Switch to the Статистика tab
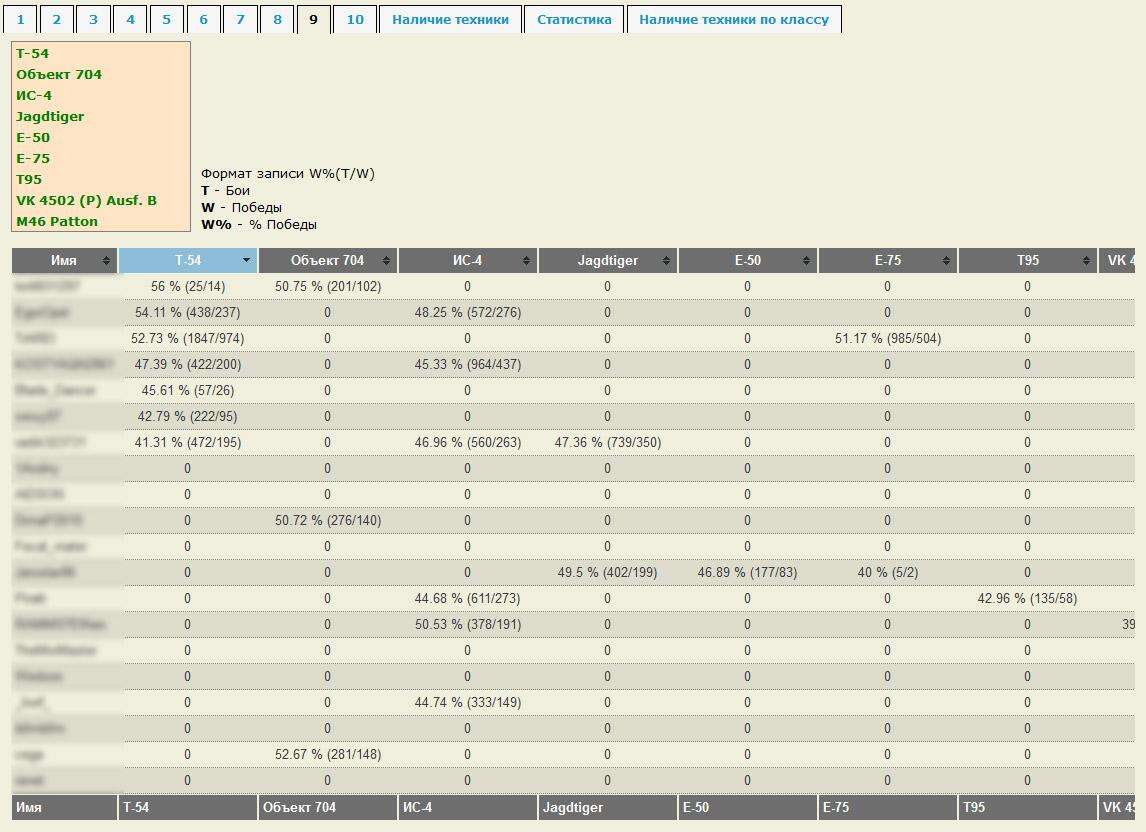Screen dimensions: 1146x832 pyautogui.click(x=574, y=20)
